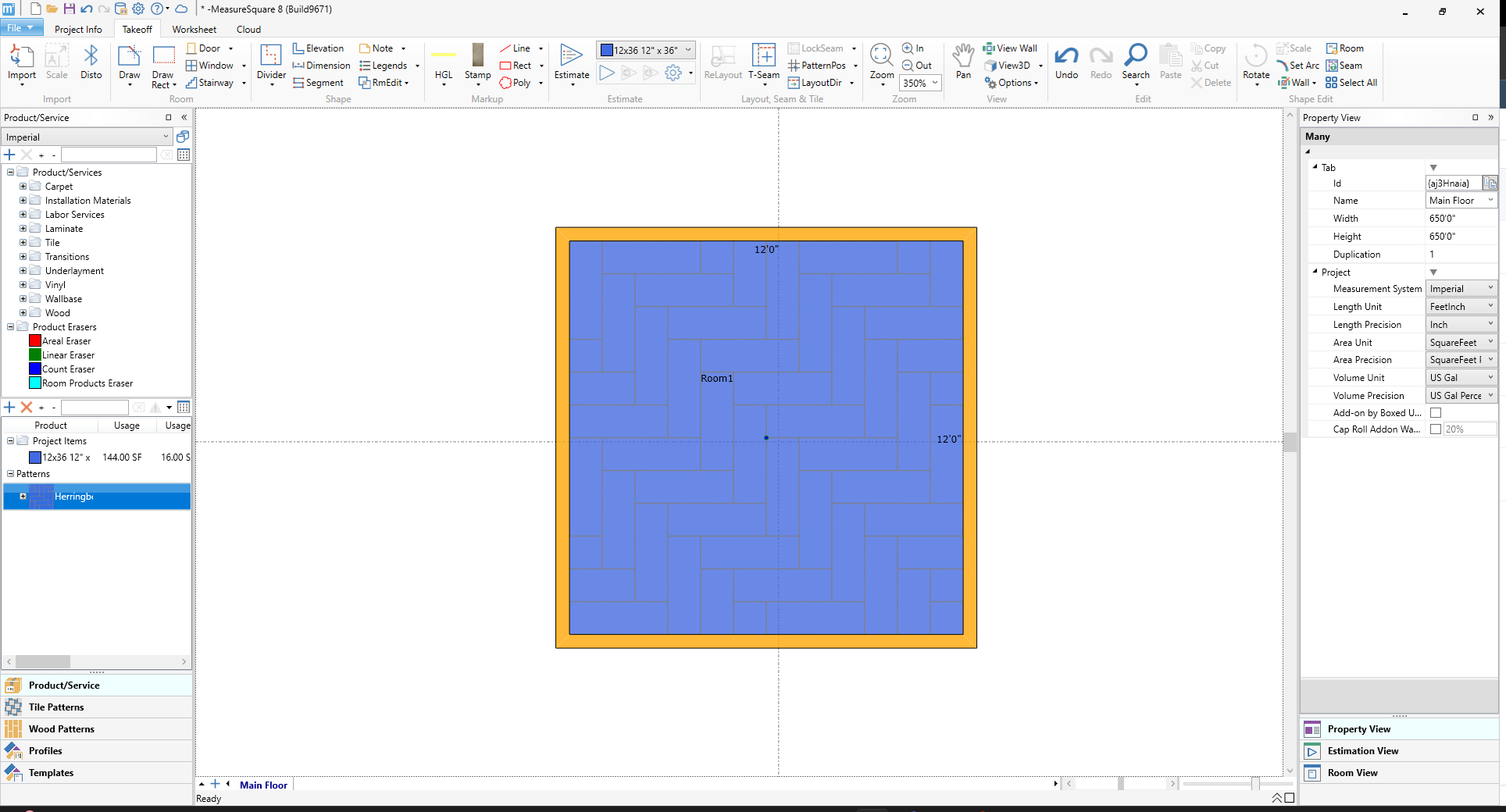
Task: Toggle Add-on by Boxed checkbox
Action: [1436, 413]
